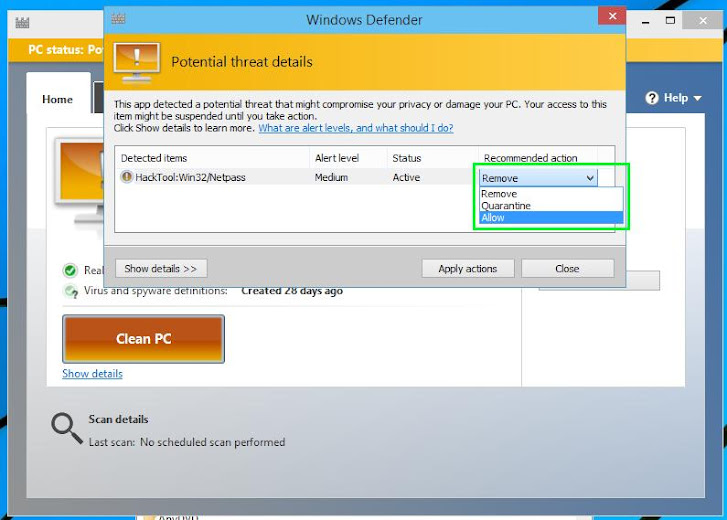Click the Status column header

pyautogui.click(x=433, y=158)
